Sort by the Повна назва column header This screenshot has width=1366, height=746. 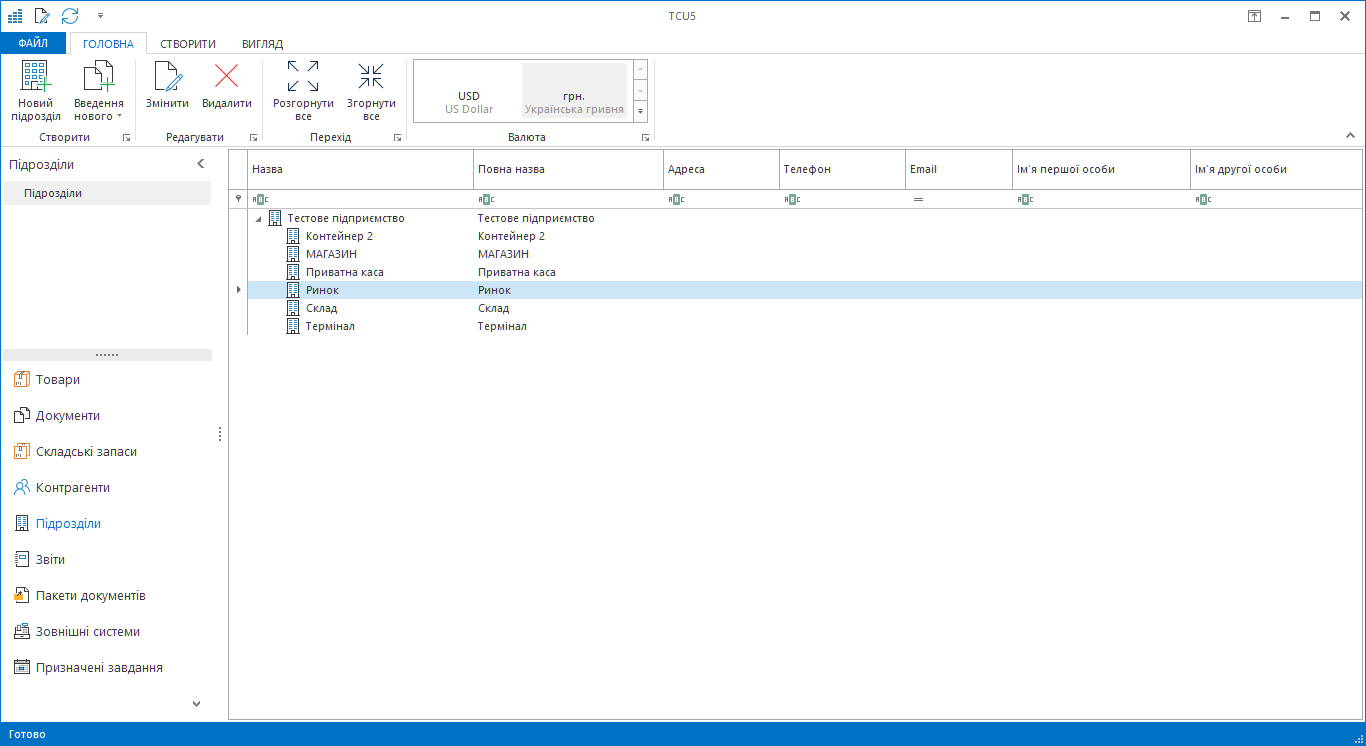(x=568, y=169)
